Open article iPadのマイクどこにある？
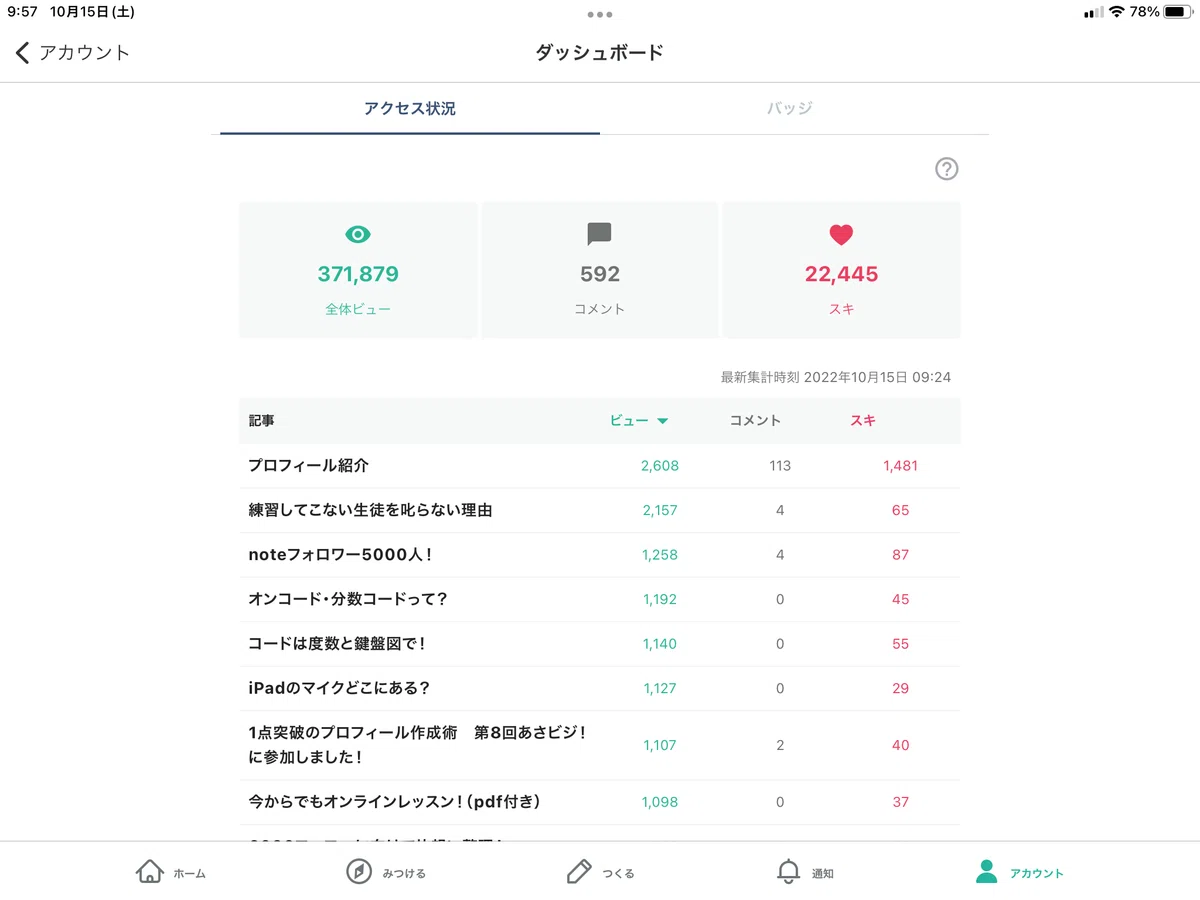The height and width of the screenshot is (900, 1200). click(x=339, y=688)
